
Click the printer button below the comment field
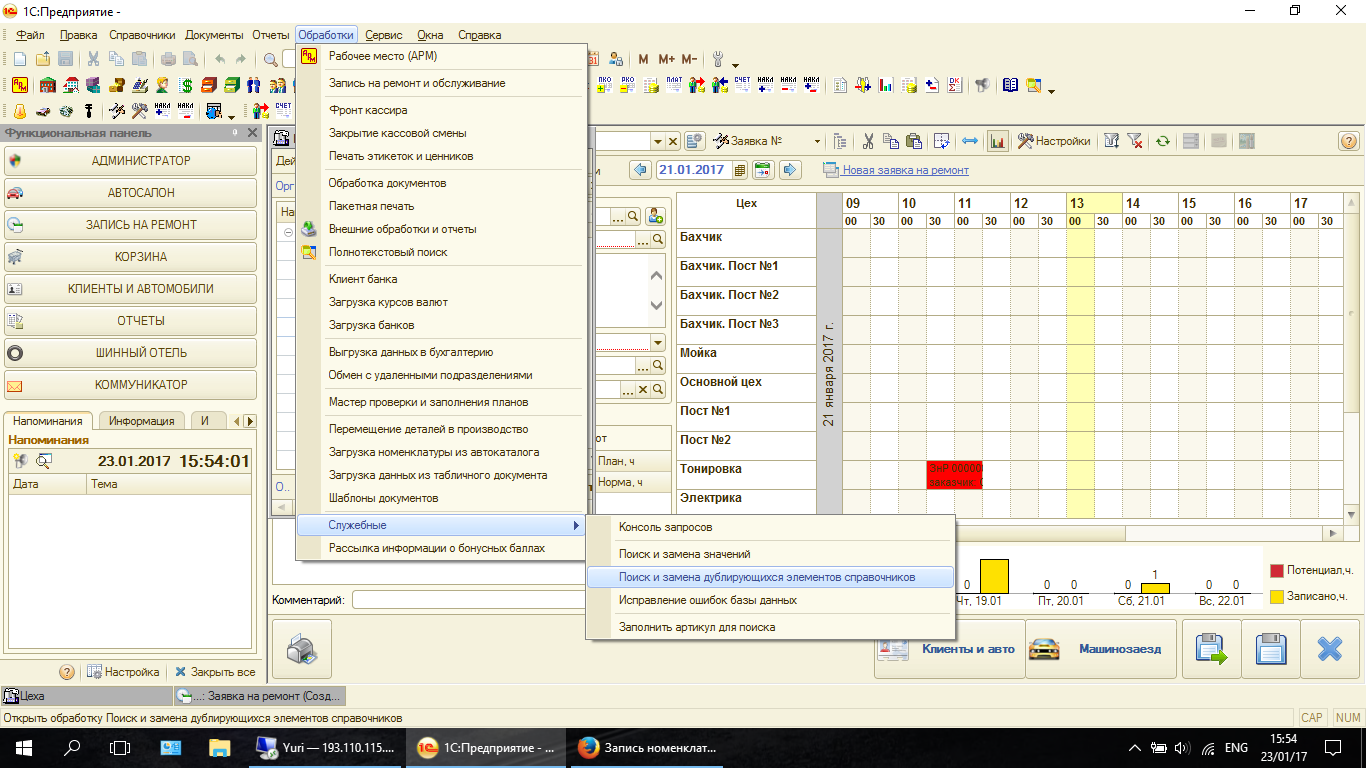click(302, 649)
